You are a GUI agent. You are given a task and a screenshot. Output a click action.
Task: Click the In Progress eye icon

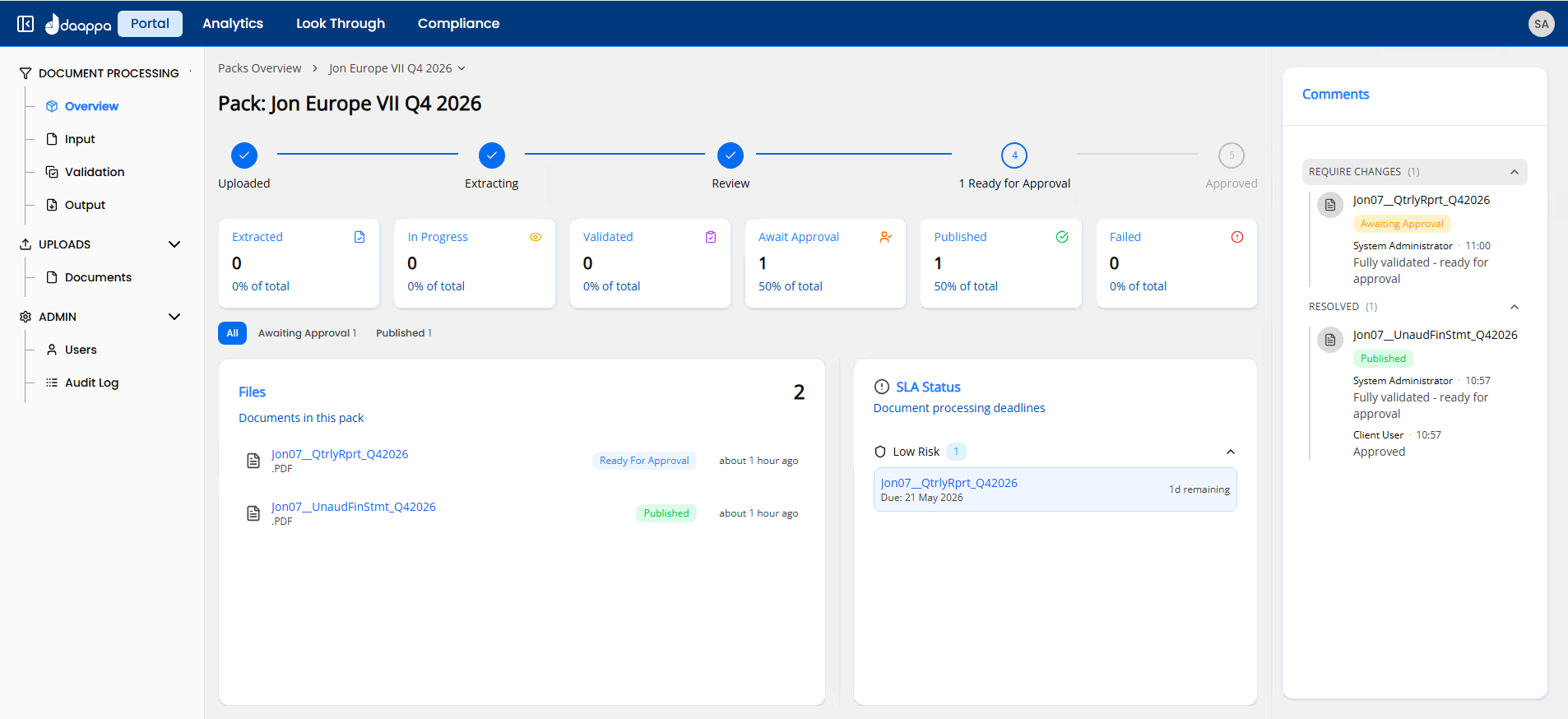(536, 237)
